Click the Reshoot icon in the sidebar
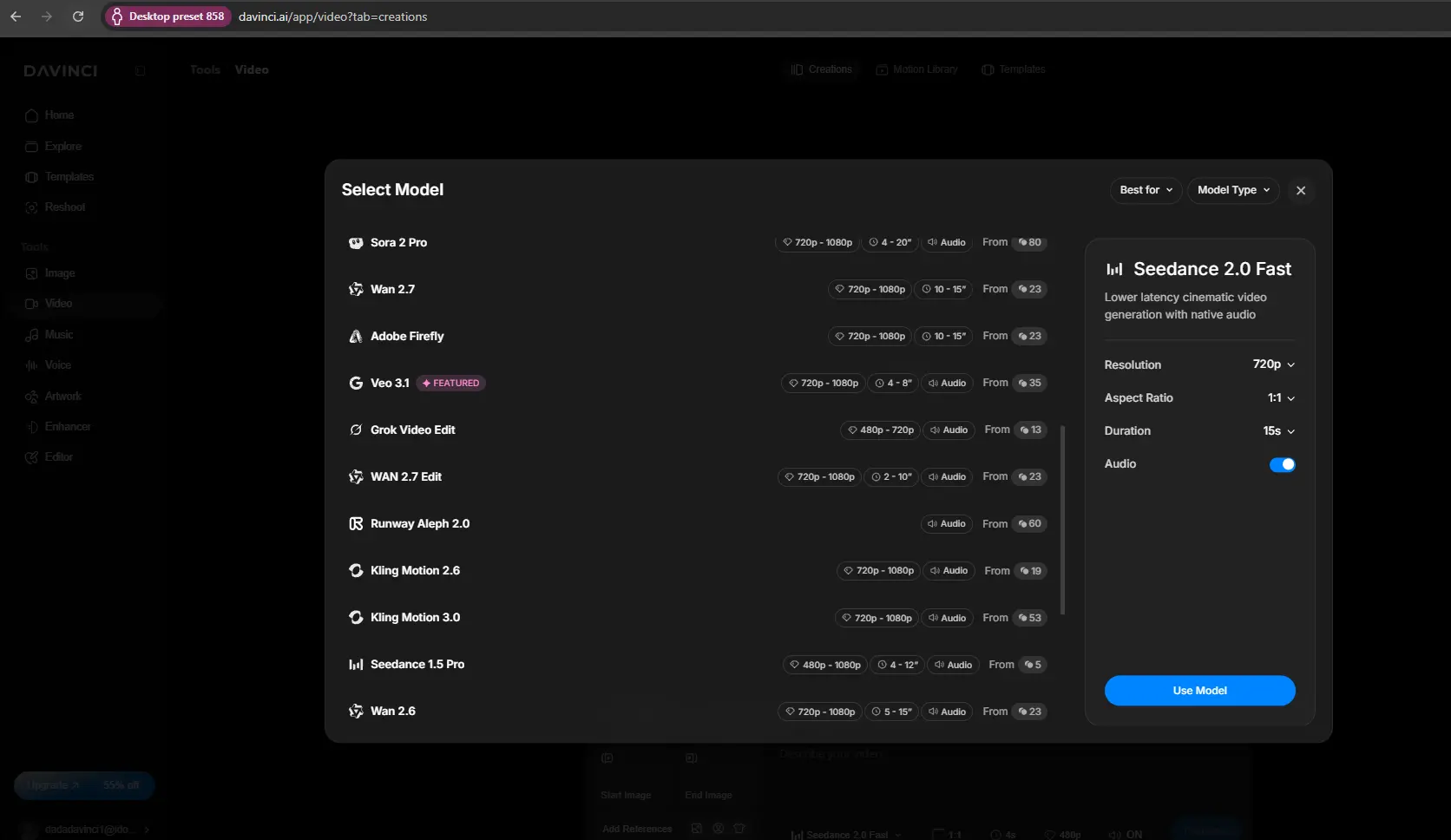The width and height of the screenshot is (1451, 840). (32, 208)
